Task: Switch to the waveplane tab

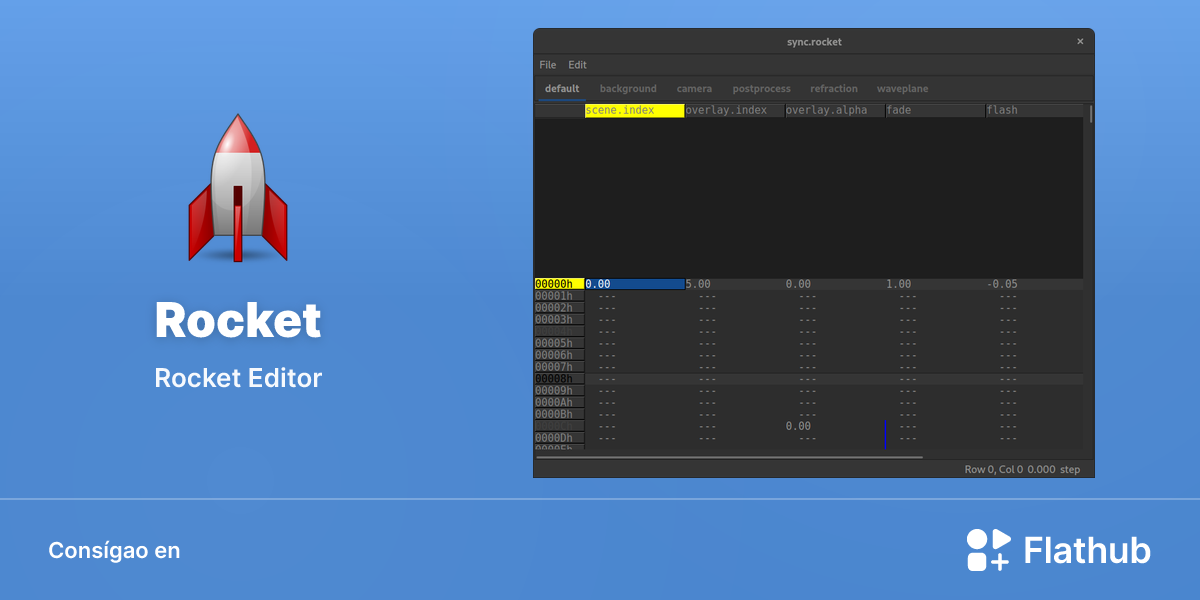Action: pyautogui.click(x=902, y=89)
